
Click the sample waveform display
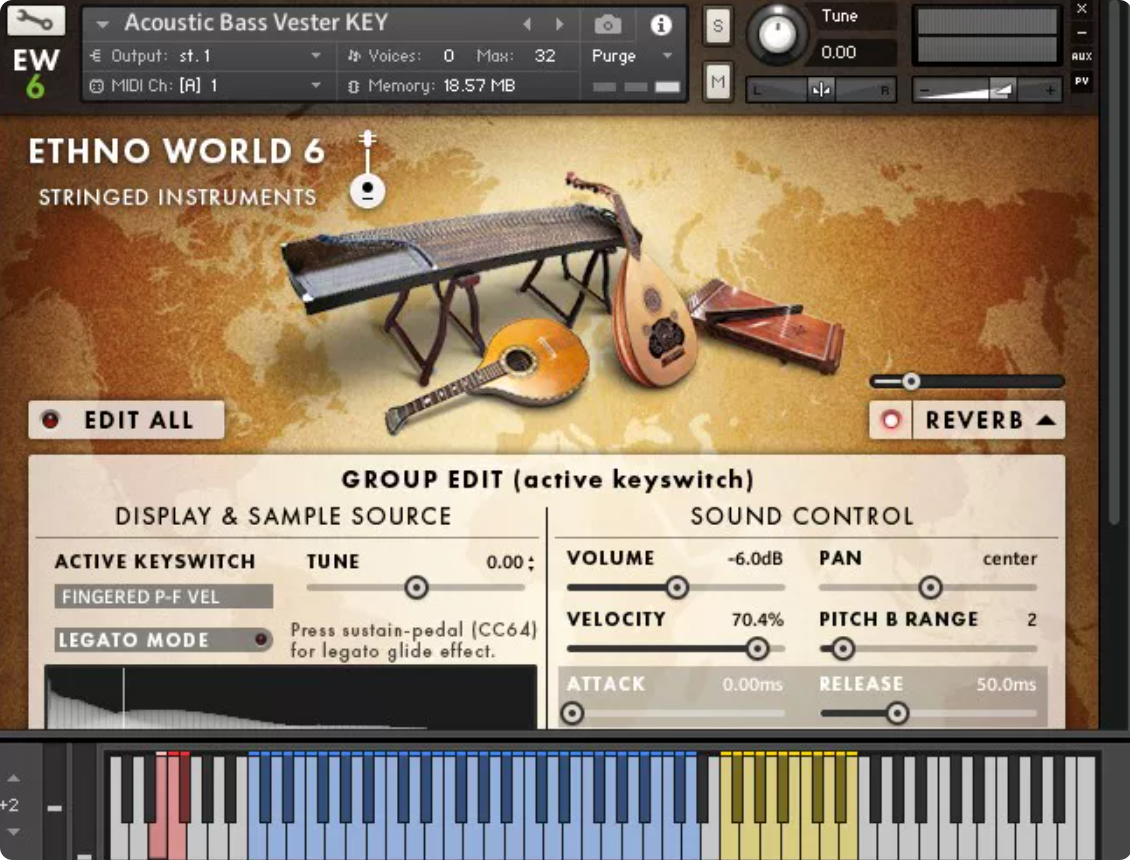(291, 698)
